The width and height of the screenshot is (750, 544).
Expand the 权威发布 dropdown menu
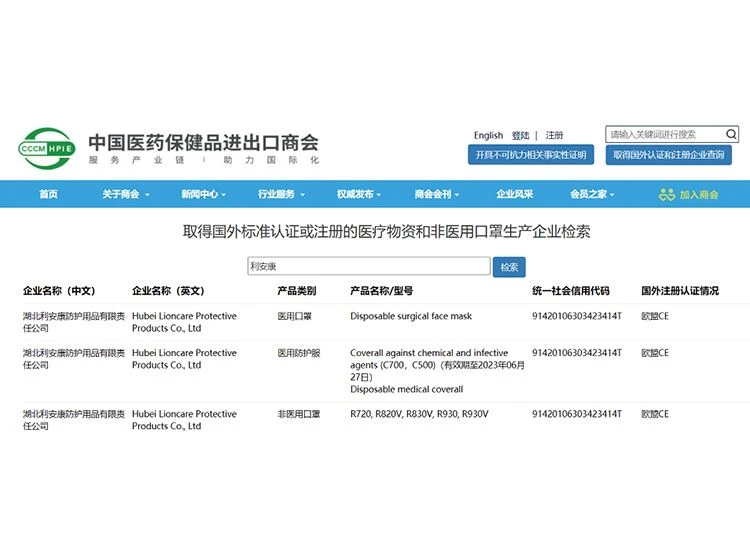[359, 194]
